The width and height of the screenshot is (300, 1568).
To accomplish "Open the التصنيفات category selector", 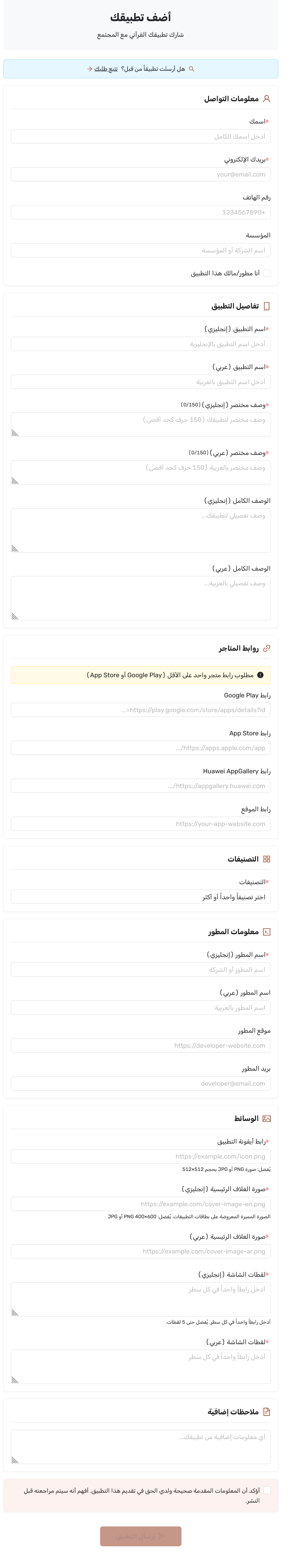I will [141, 897].
